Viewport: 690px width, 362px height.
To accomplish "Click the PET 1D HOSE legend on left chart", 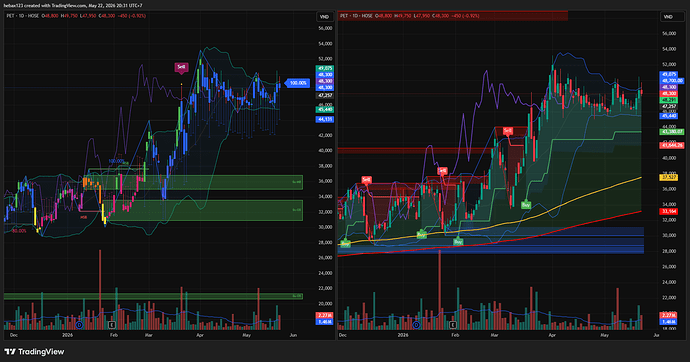I will (22, 16).
